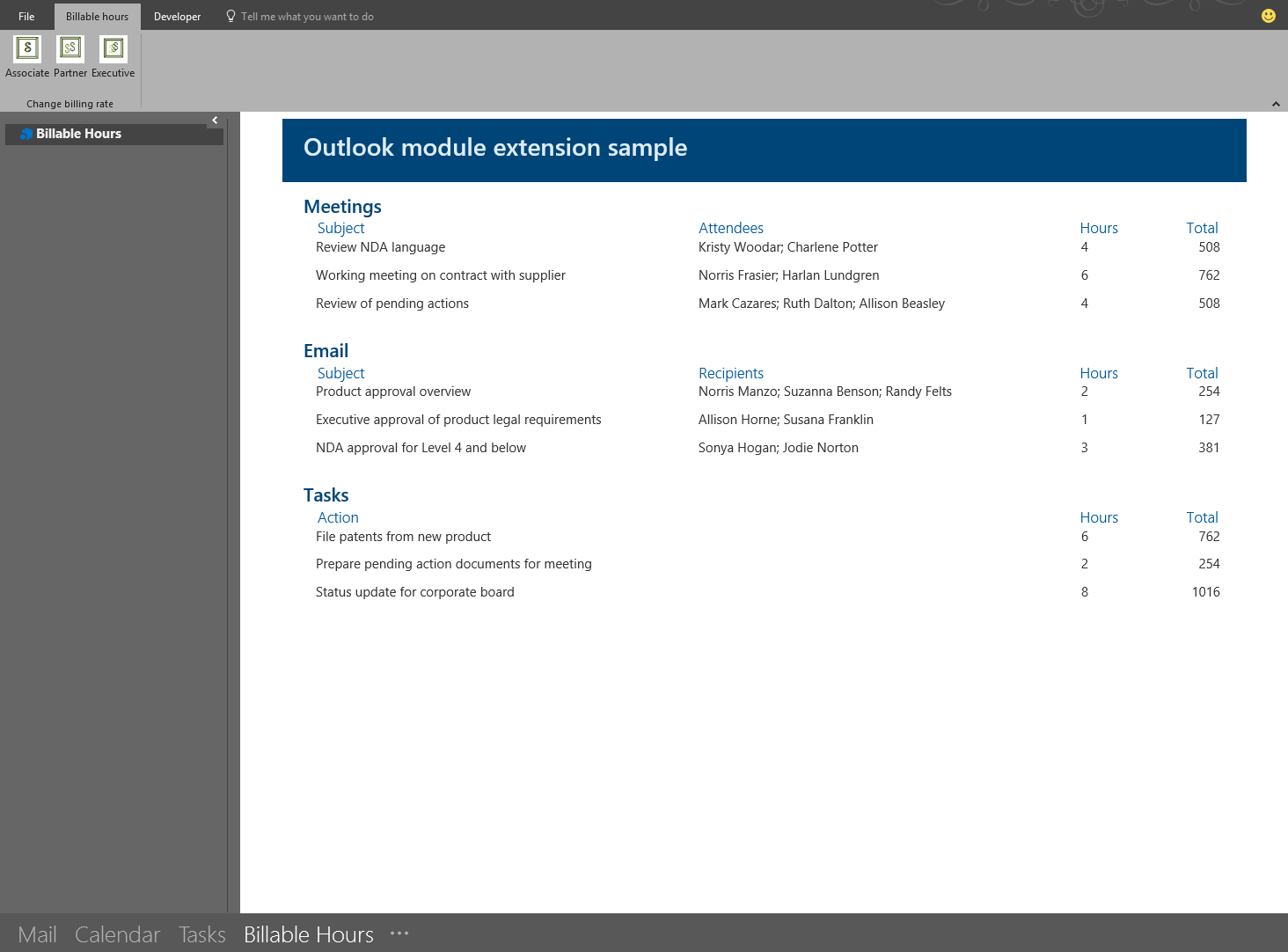Viewport: 1288px width, 952px height.
Task: Go to the Calendar module
Action: 117,934
